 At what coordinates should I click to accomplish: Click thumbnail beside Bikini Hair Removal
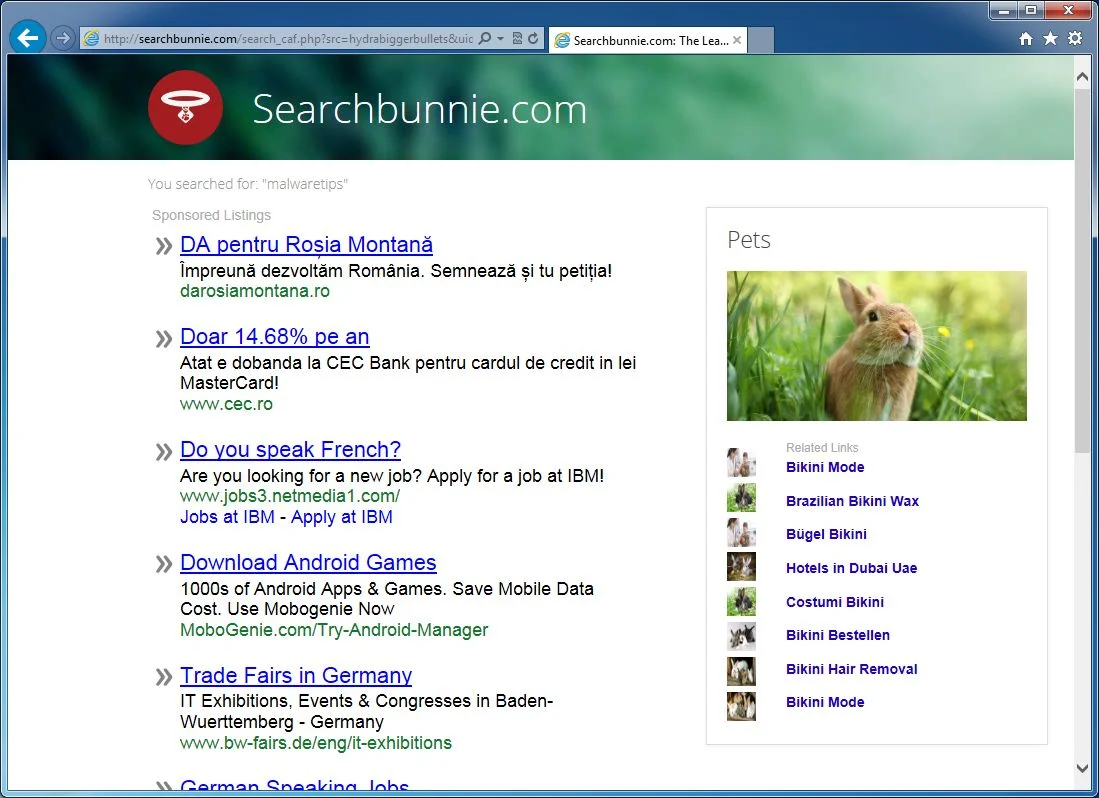coord(742,671)
